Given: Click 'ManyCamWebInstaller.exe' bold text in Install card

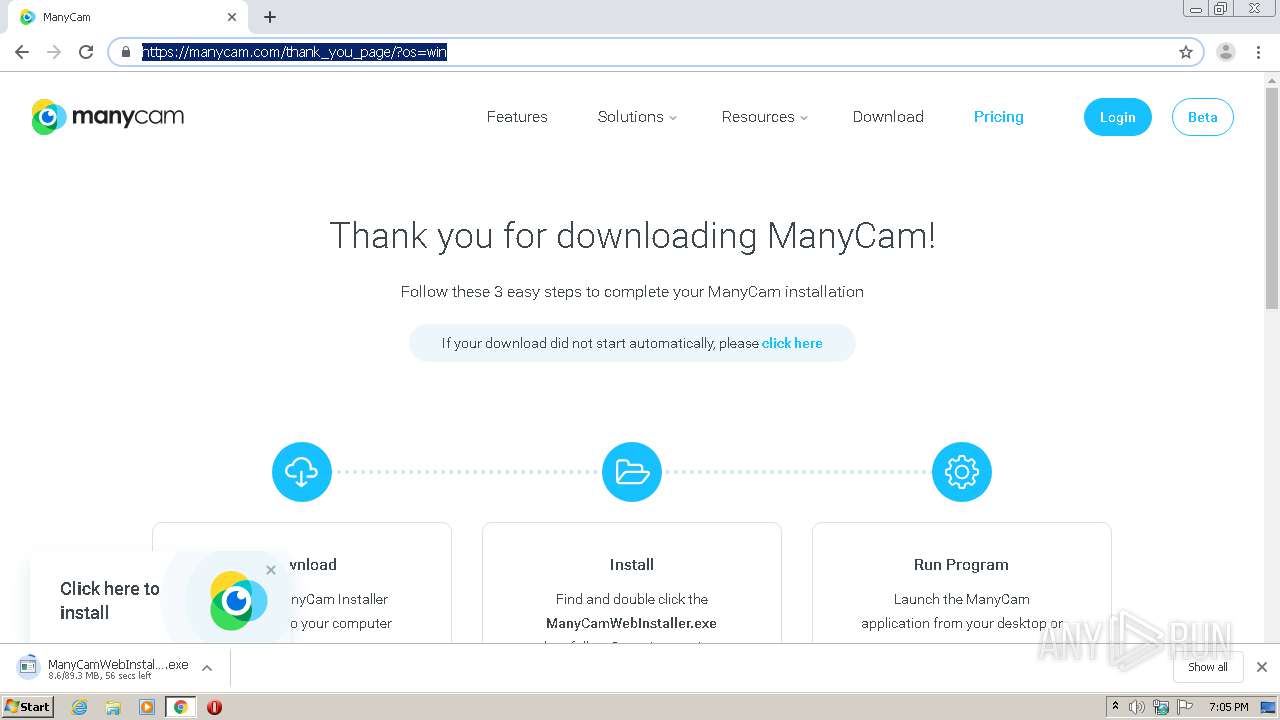Looking at the screenshot, I should tap(631, 623).
